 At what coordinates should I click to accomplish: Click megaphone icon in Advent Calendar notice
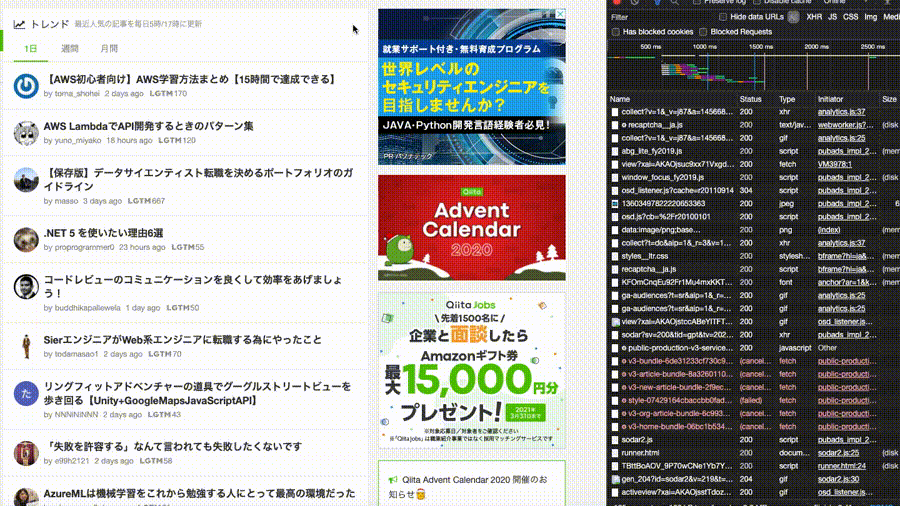tap(393, 480)
